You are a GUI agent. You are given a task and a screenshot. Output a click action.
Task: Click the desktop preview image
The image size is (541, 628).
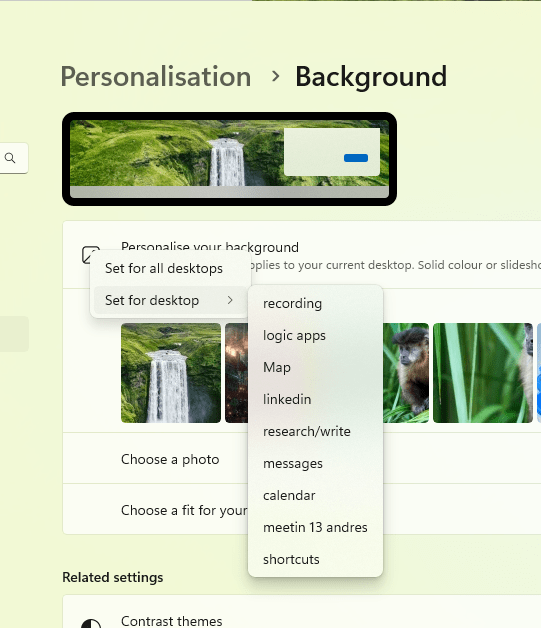(229, 159)
